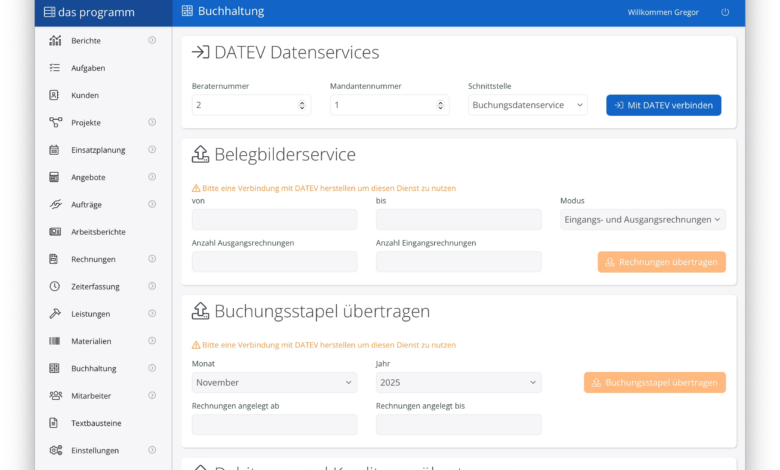
Task: Expand the Rechnungen submenu arrow
Action: [152, 259]
